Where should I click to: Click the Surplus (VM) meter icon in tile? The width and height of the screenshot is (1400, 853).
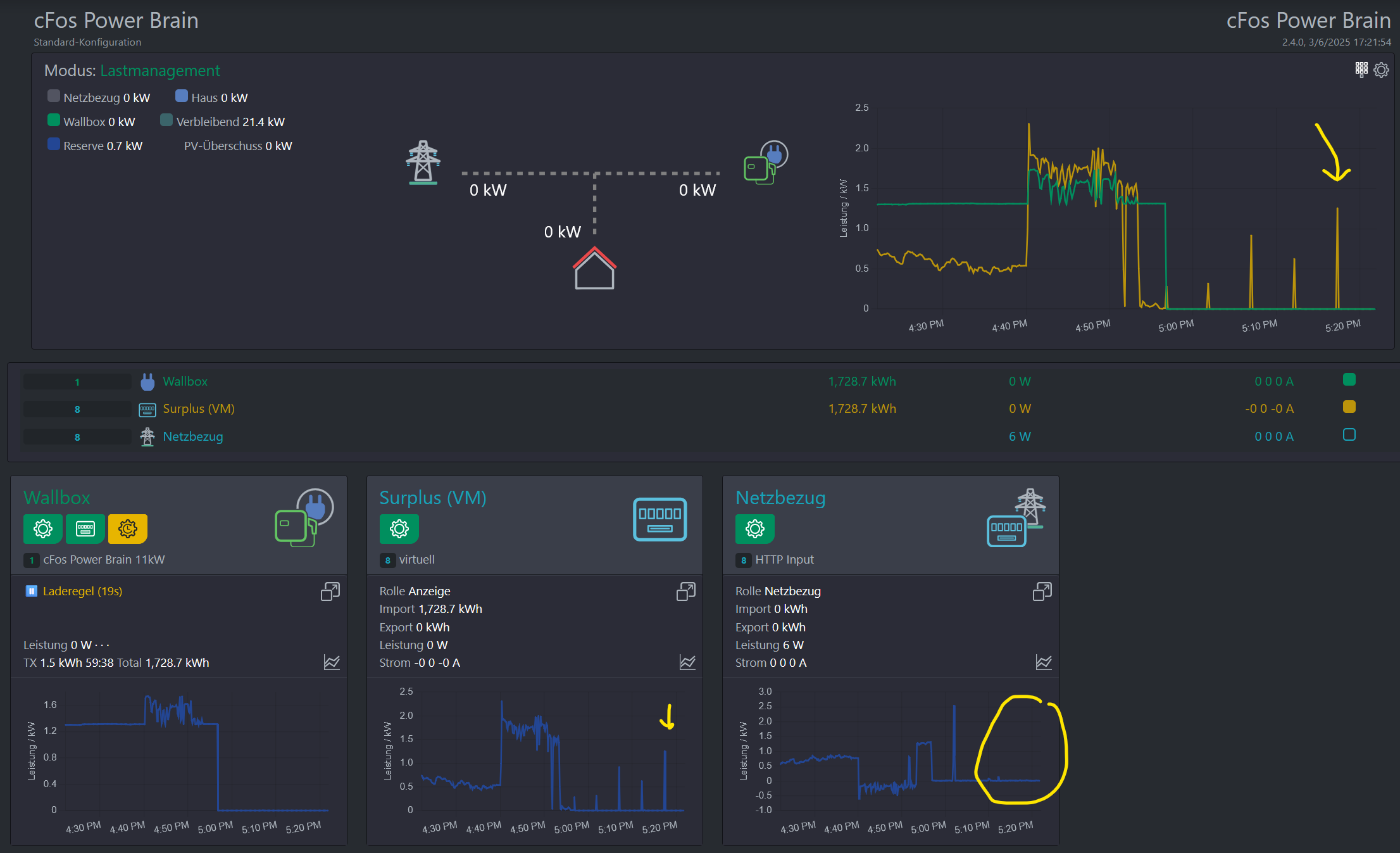(660, 519)
